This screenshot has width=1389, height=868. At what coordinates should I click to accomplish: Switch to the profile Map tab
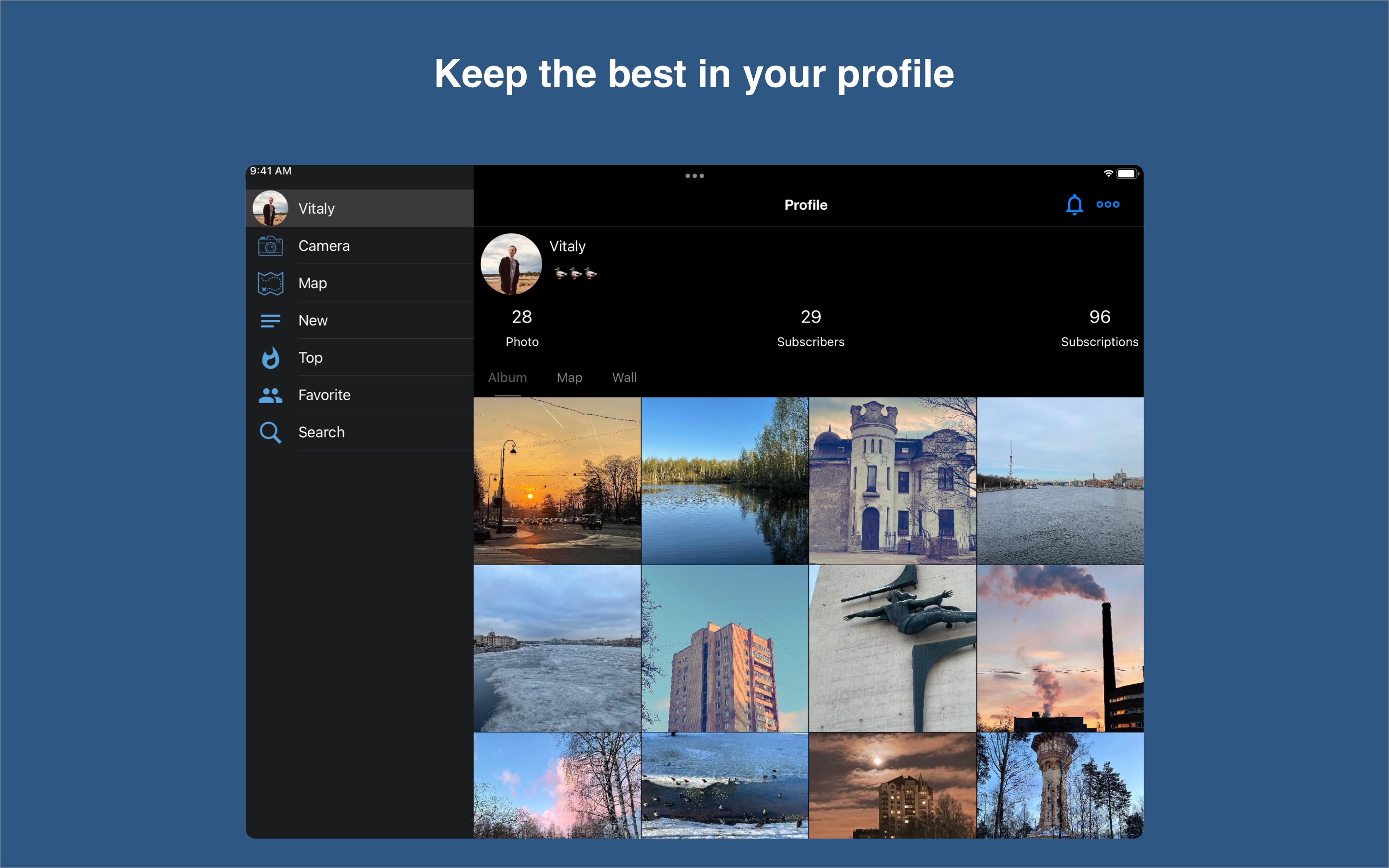pos(570,378)
